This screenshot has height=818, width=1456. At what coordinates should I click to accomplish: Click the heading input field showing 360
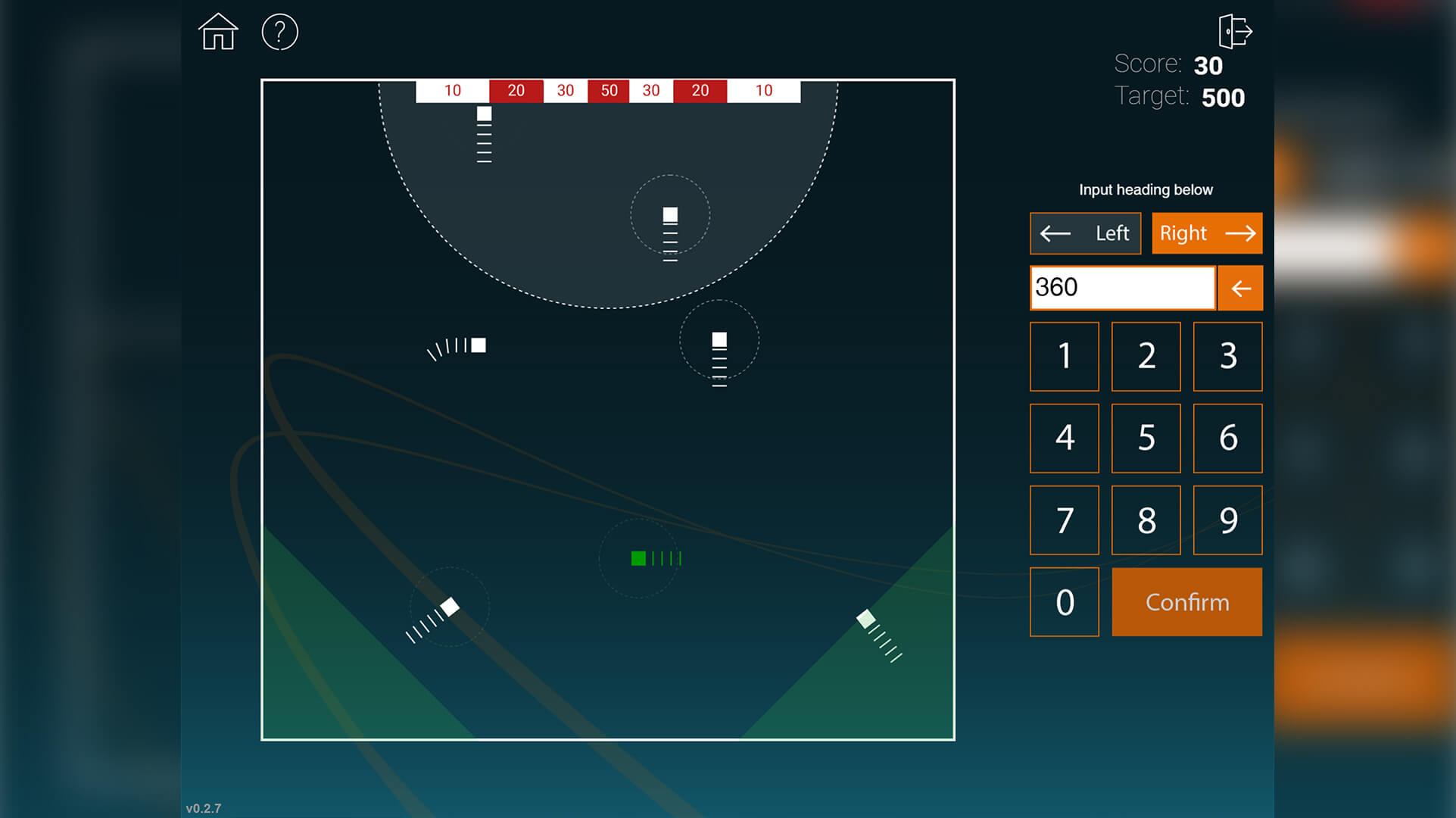(x=1122, y=288)
